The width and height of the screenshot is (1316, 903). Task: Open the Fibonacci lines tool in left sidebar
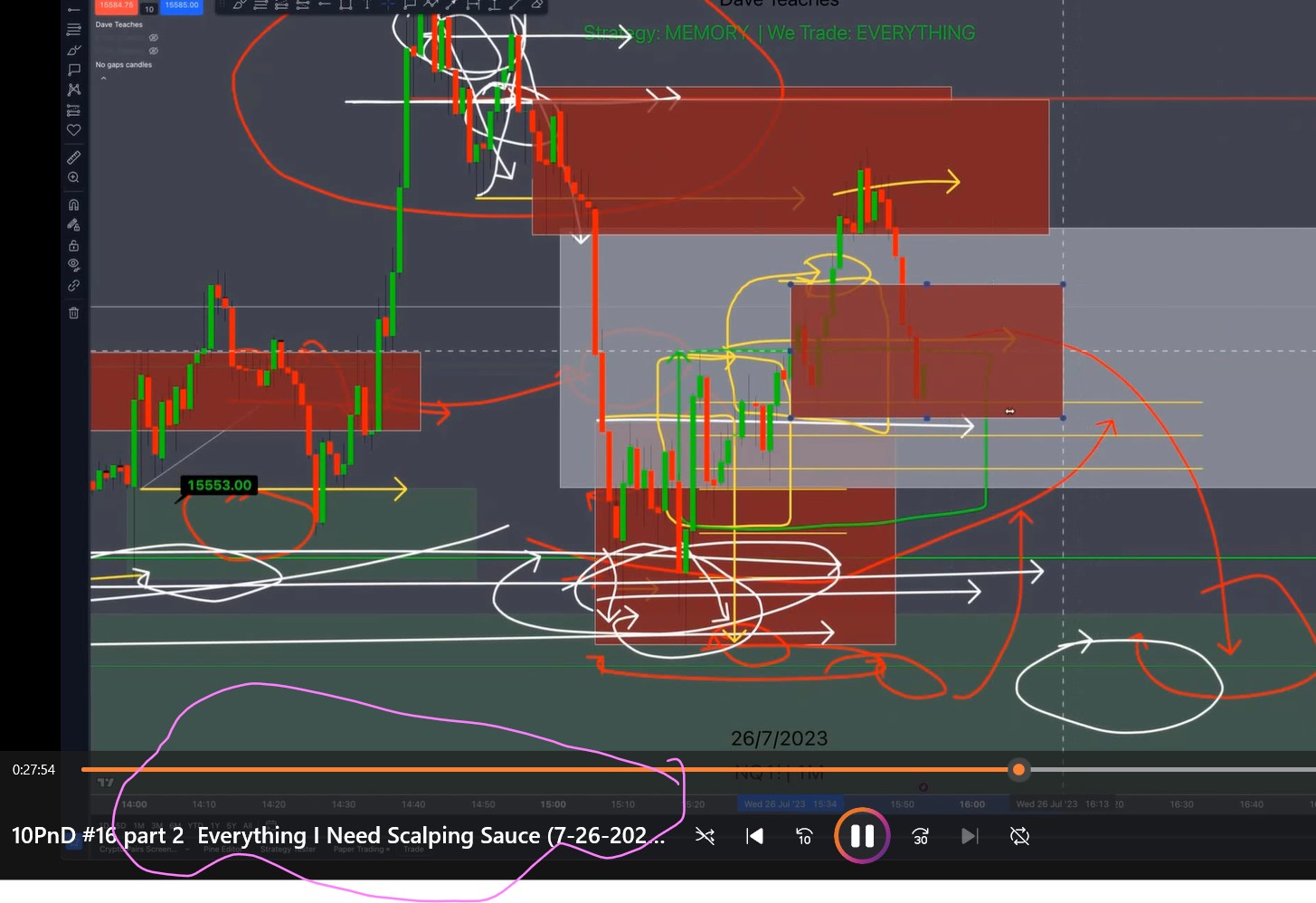(74, 30)
